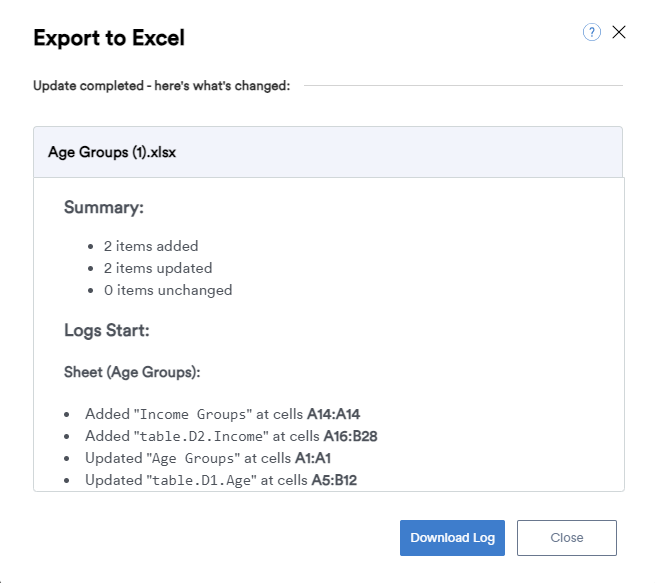Click the Export to Excel title
The width and height of the screenshot is (655, 583).
[109, 38]
